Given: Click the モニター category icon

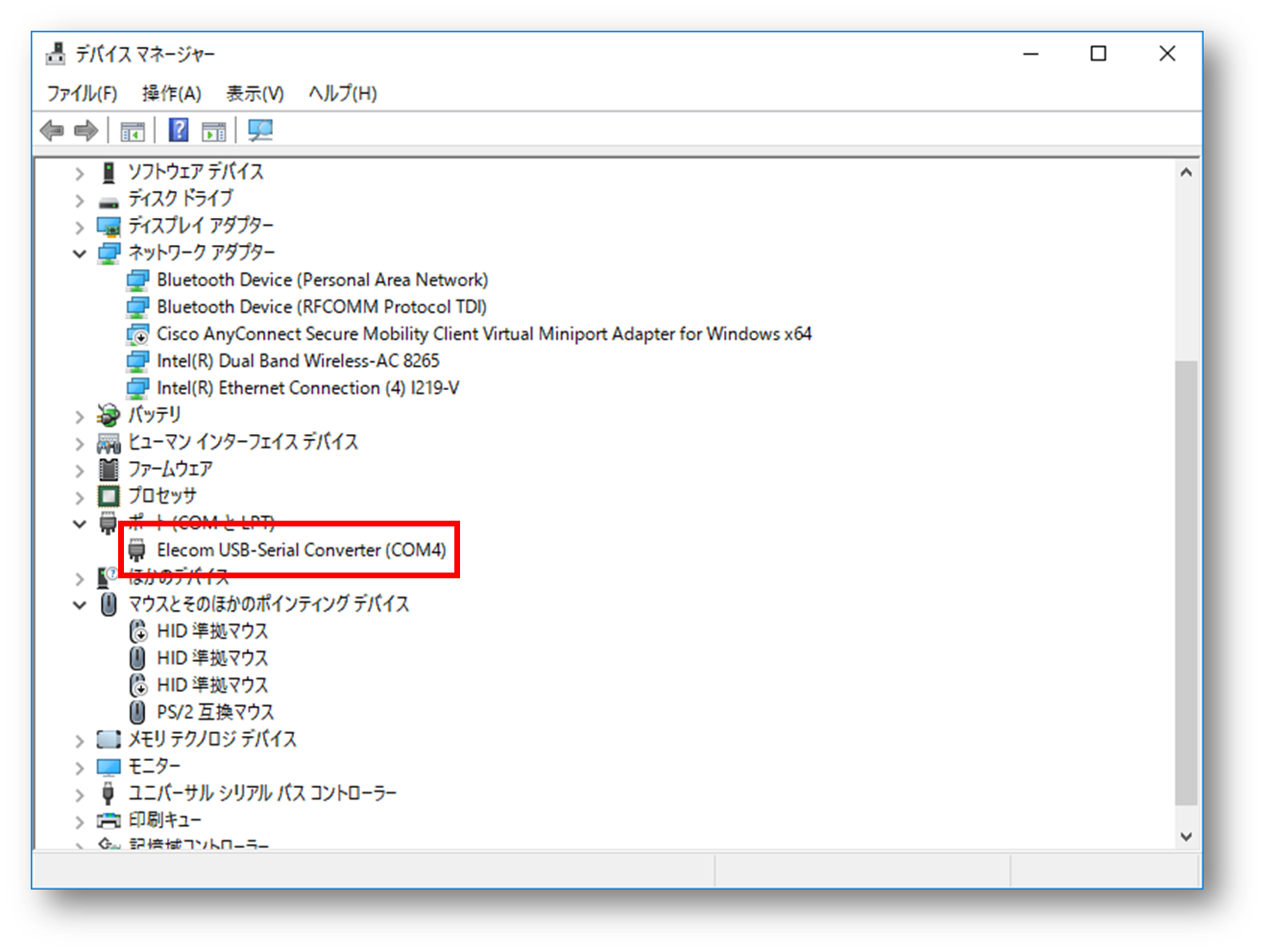Looking at the screenshot, I should 109,766.
